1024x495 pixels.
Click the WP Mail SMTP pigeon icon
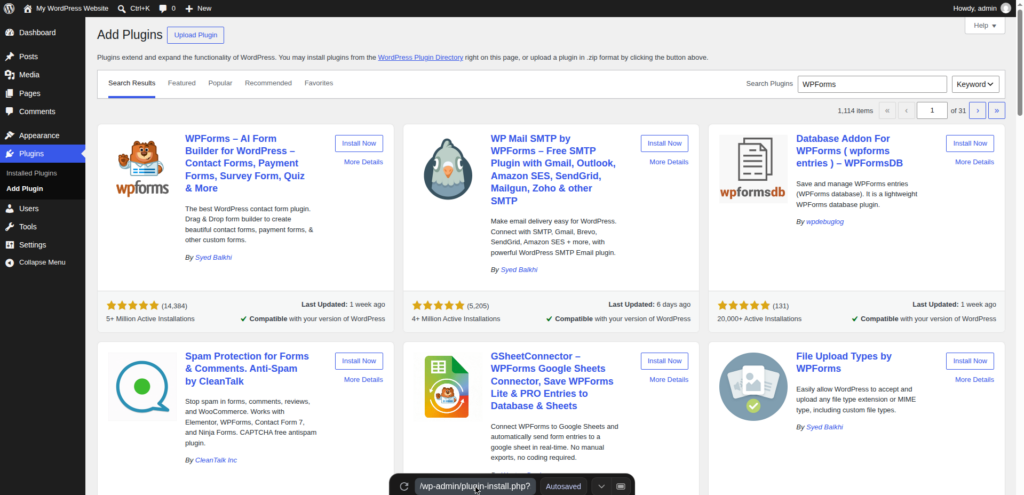point(448,169)
